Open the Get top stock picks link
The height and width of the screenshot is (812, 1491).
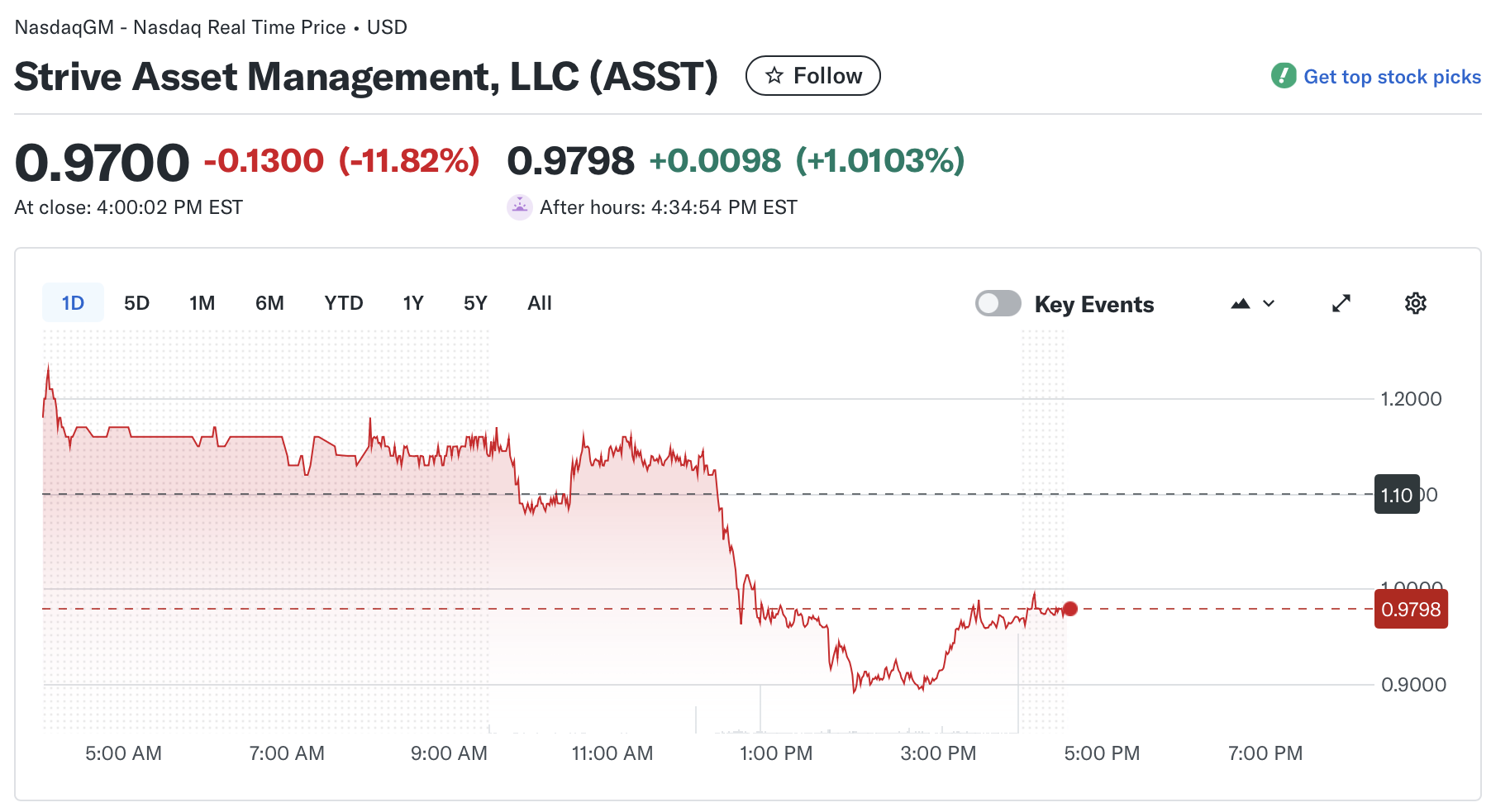coord(1392,76)
